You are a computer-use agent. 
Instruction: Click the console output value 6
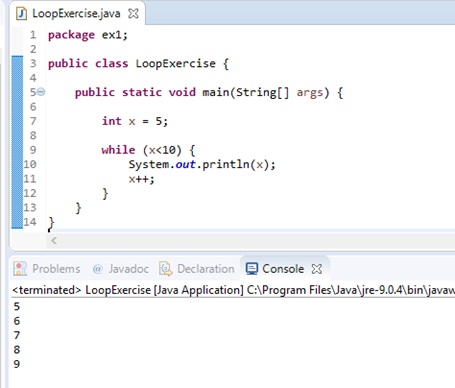coord(17,321)
